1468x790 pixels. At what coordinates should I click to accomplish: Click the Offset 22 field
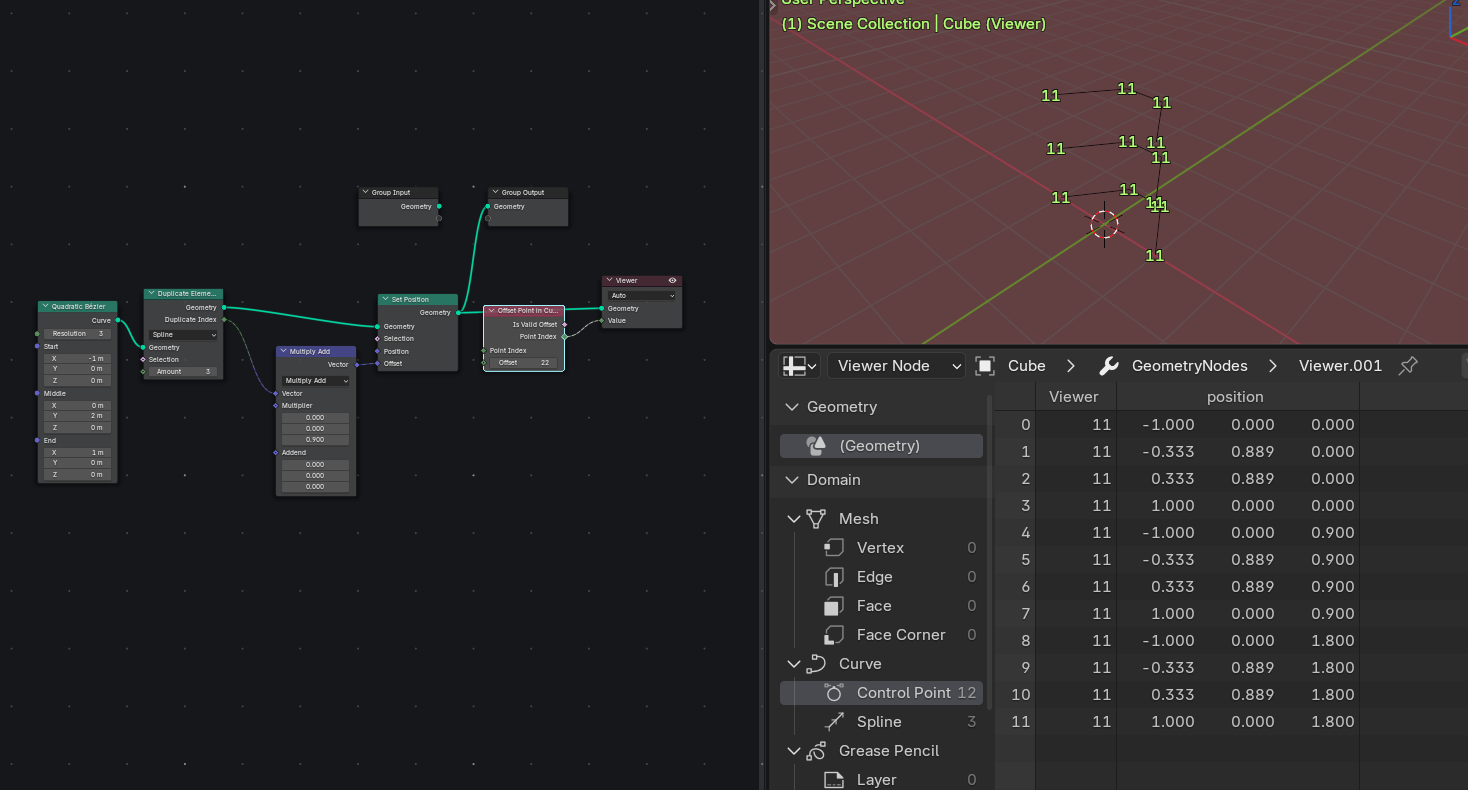(x=524, y=363)
